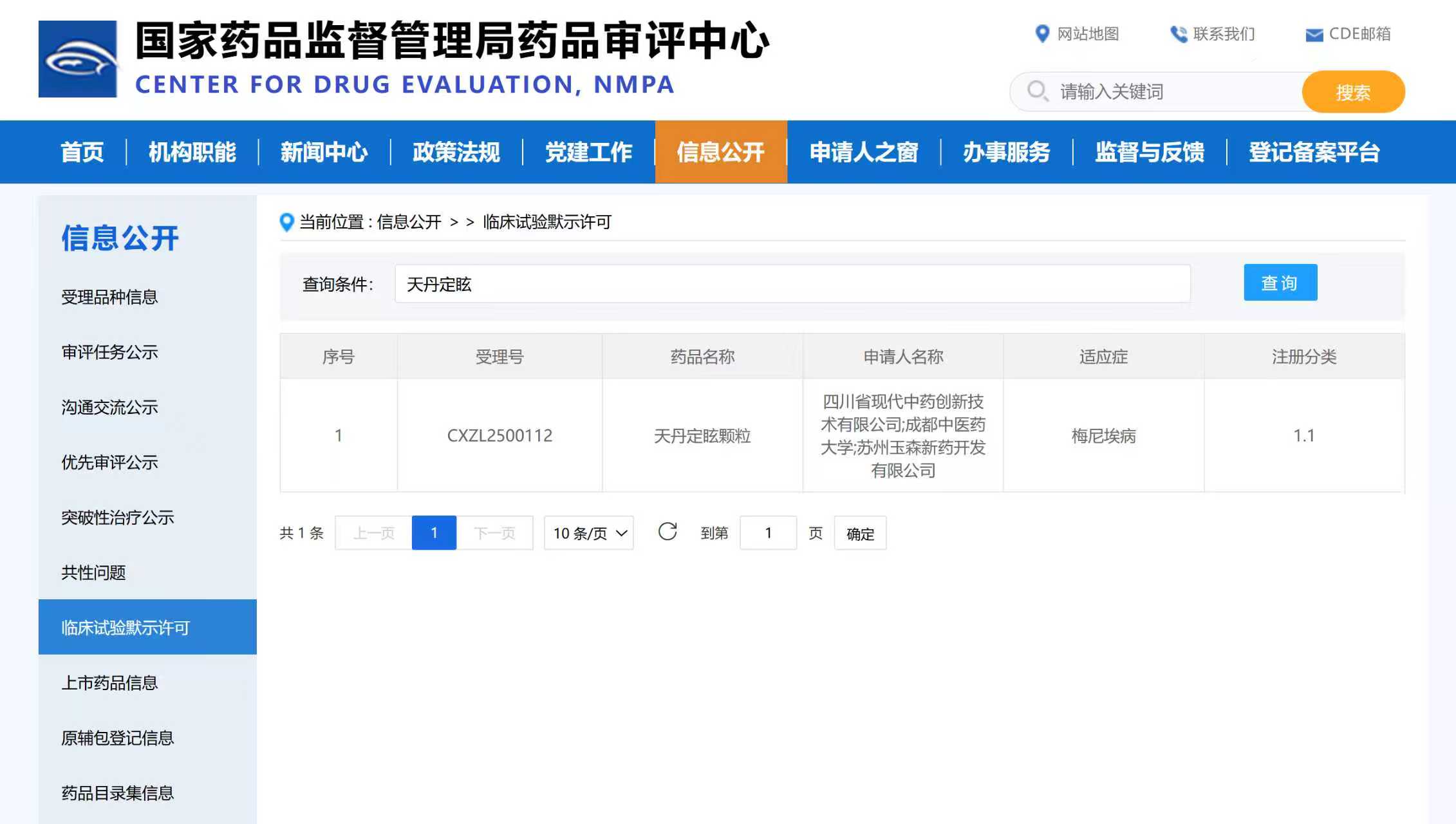Screen dimensions: 1456x824
Task: Select page 1 in pagination
Action: click(x=434, y=533)
